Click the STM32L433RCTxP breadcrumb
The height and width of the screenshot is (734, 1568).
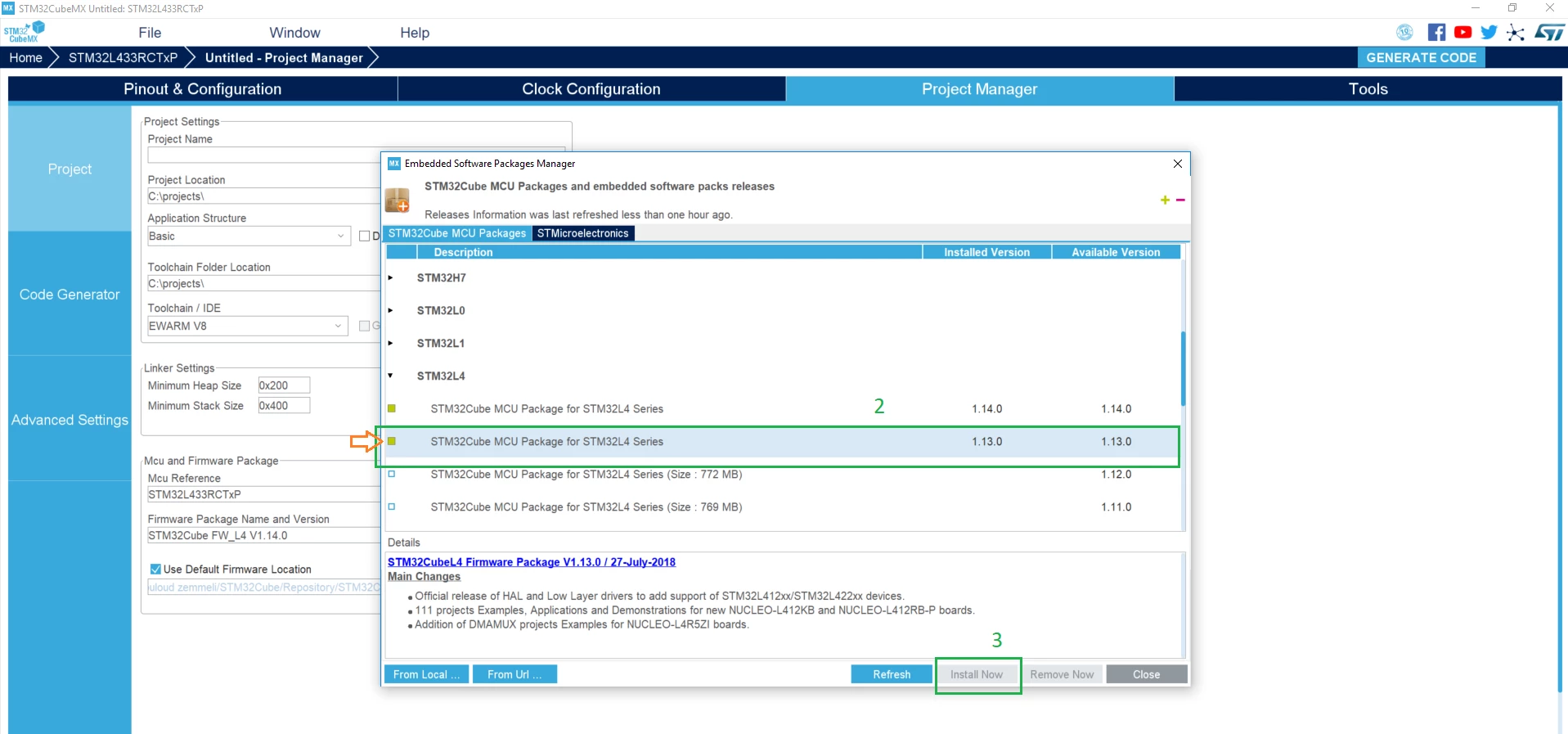pos(123,57)
